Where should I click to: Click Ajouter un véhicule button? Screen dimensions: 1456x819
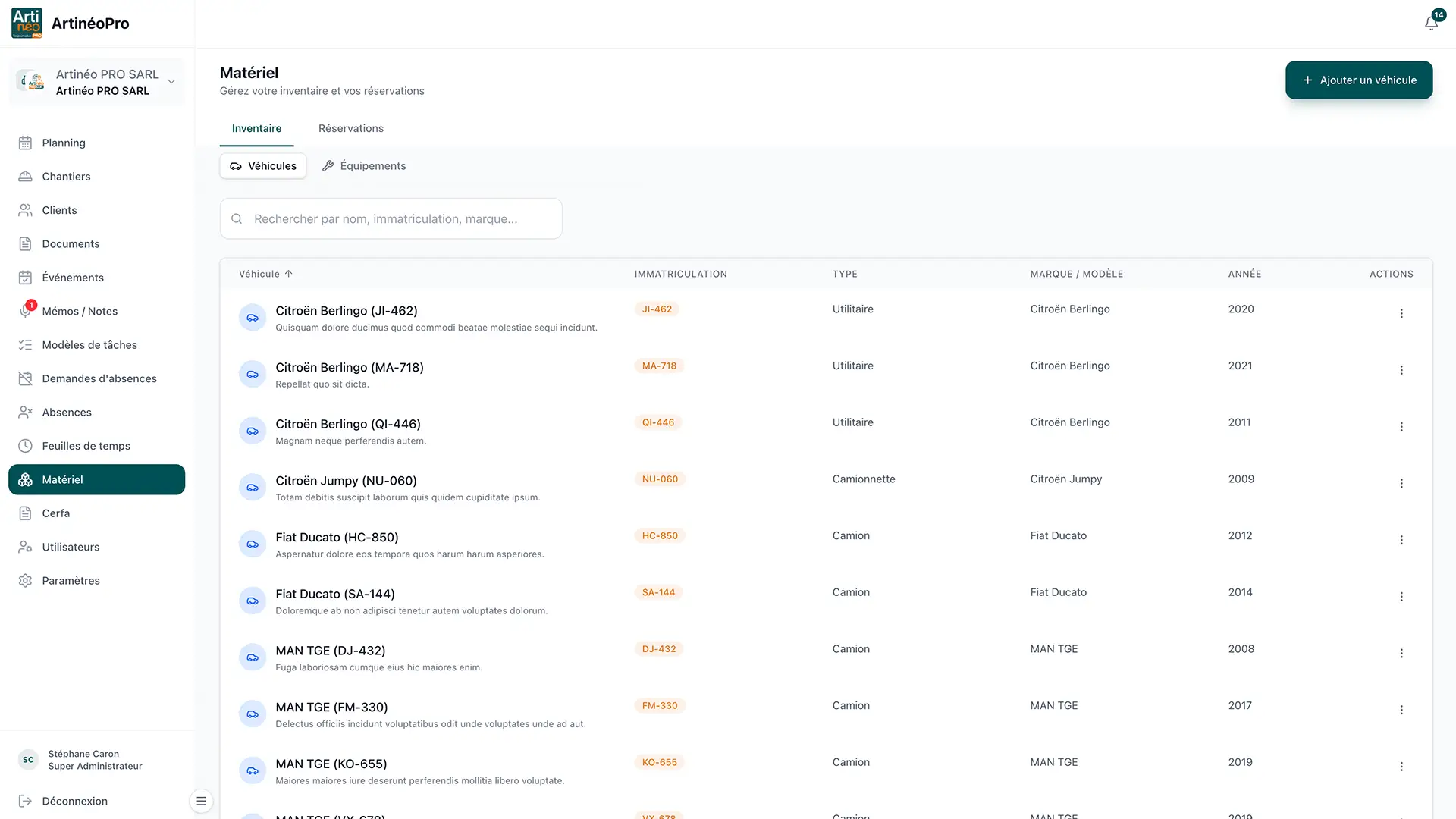tap(1359, 80)
